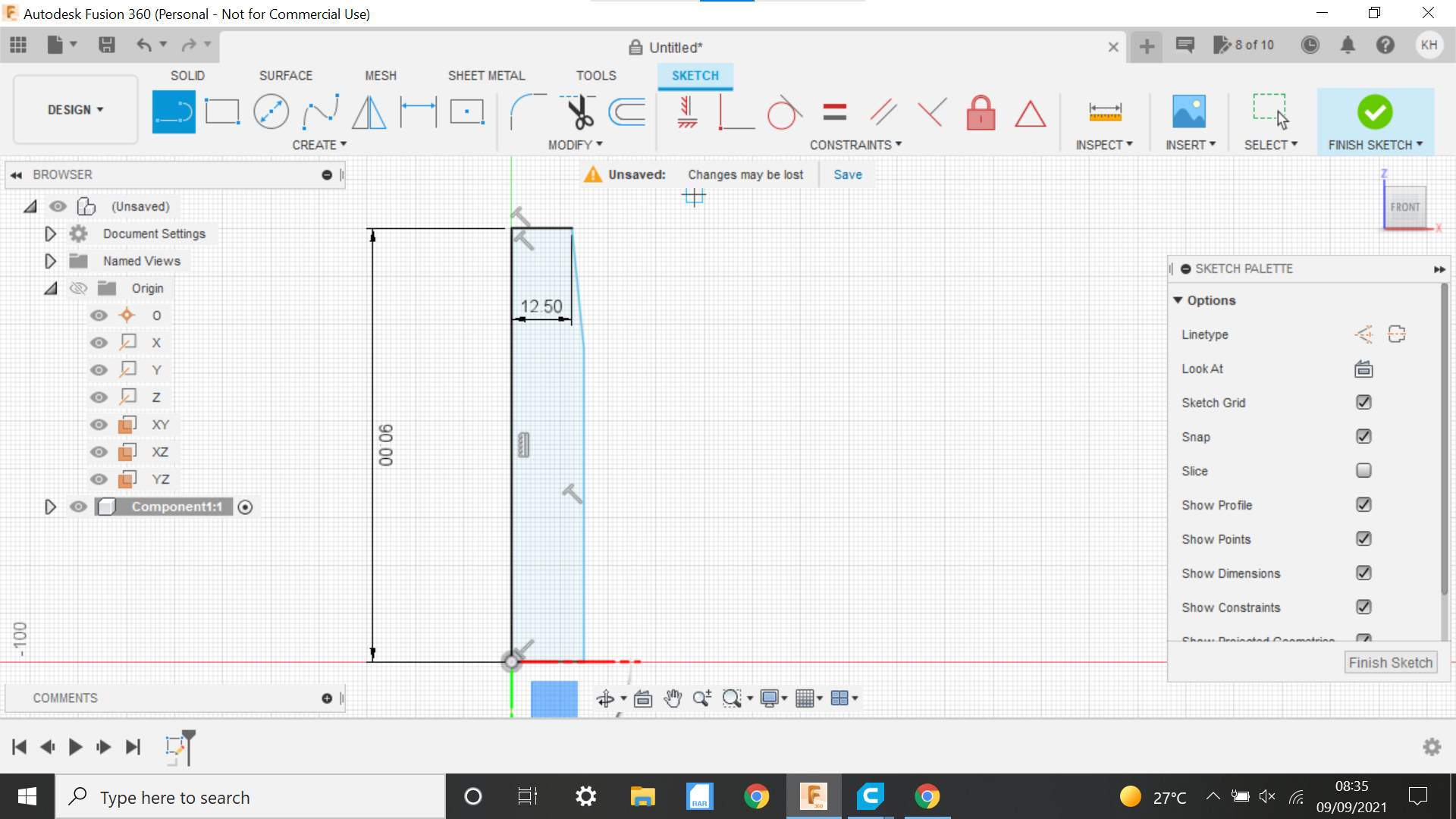Screen dimensions: 1456x819
Task: Toggle the Slice checkbox on
Action: point(1364,470)
